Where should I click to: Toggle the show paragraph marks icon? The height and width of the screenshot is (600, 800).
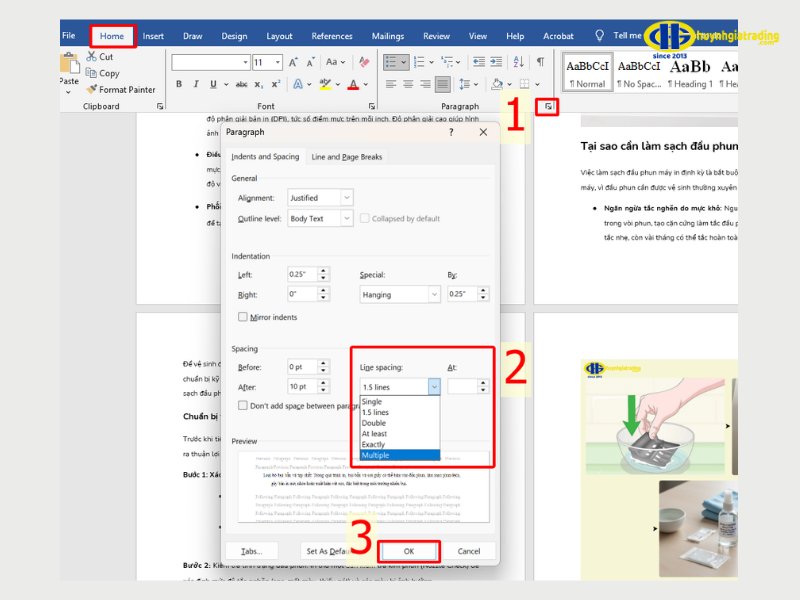pos(540,62)
